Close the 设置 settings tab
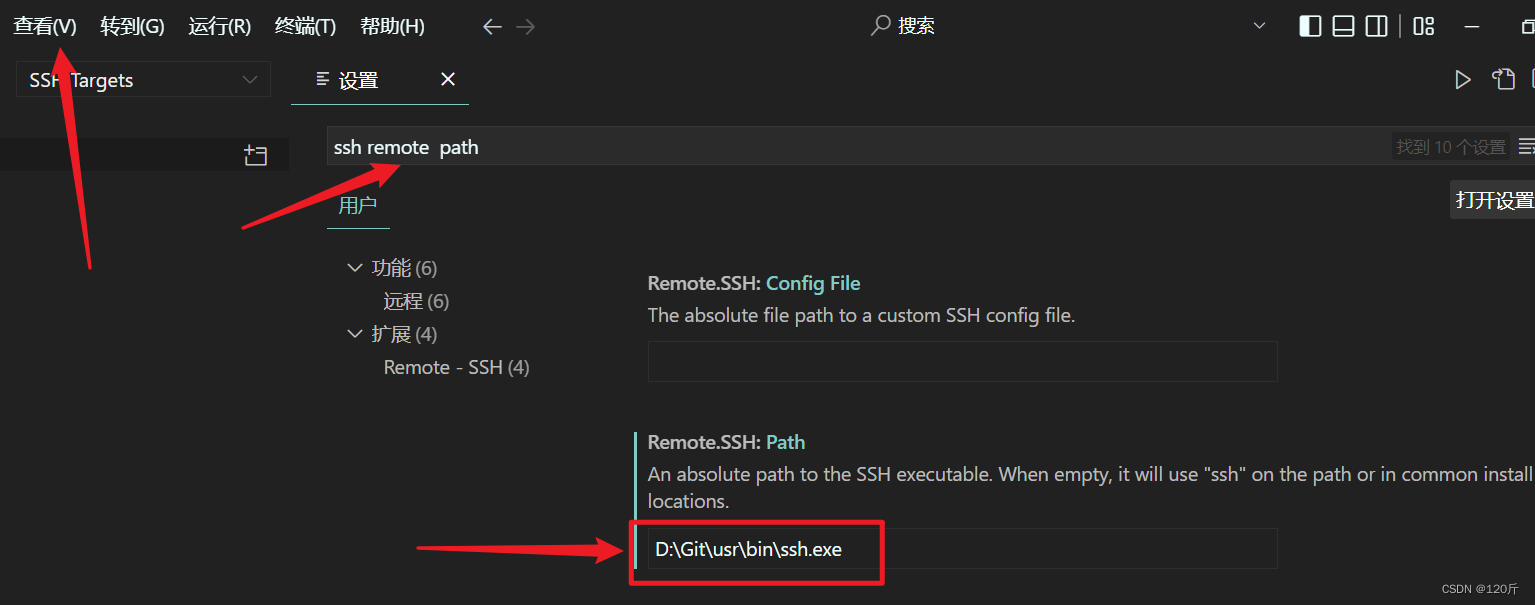The image size is (1535, 605). pos(448,79)
